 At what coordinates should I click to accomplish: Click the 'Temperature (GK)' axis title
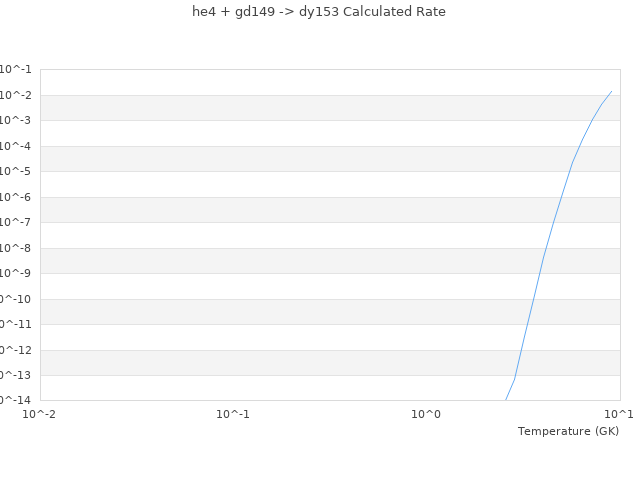(568, 431)
